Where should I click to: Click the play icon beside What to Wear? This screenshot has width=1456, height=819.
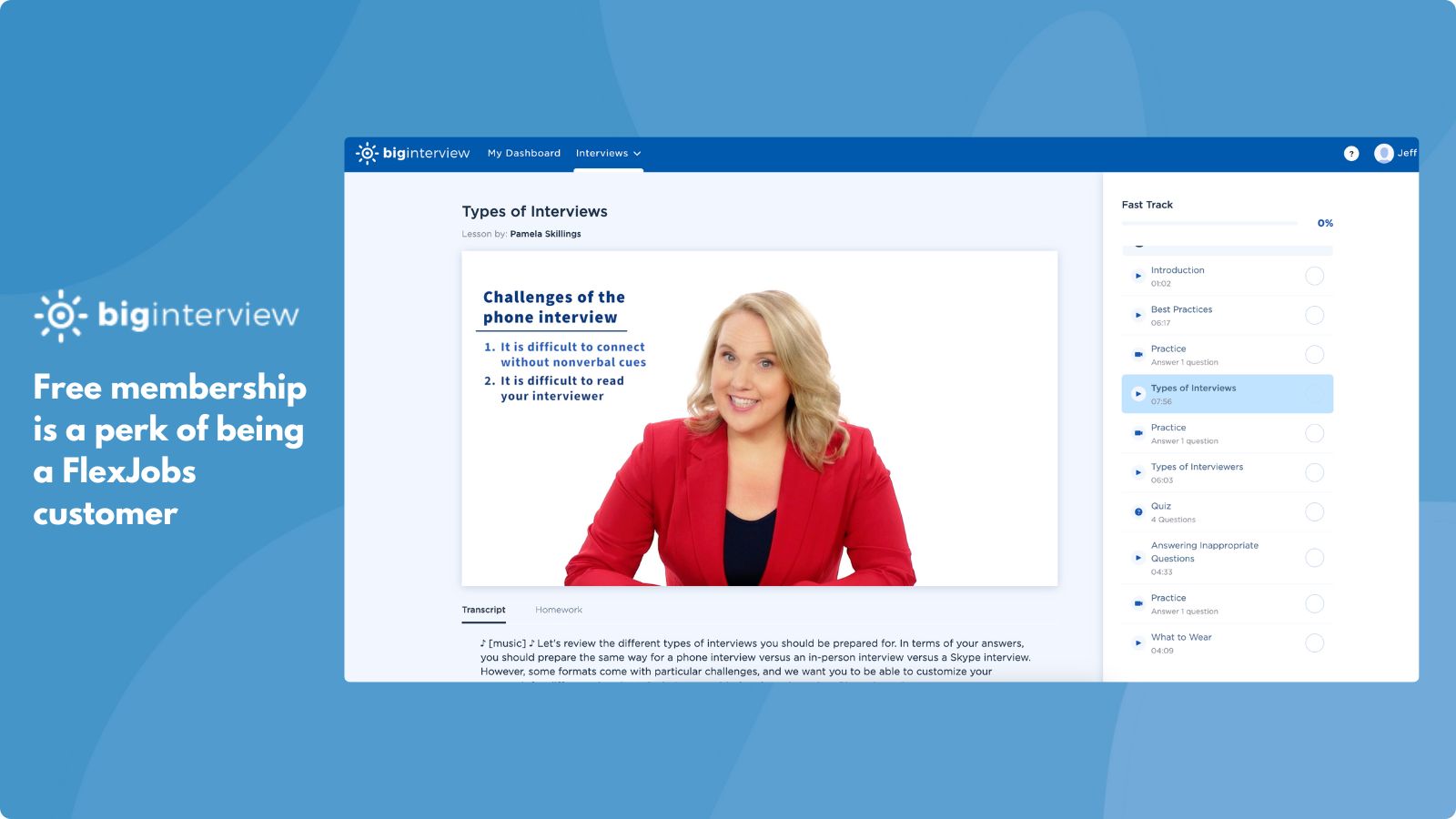1137,642
